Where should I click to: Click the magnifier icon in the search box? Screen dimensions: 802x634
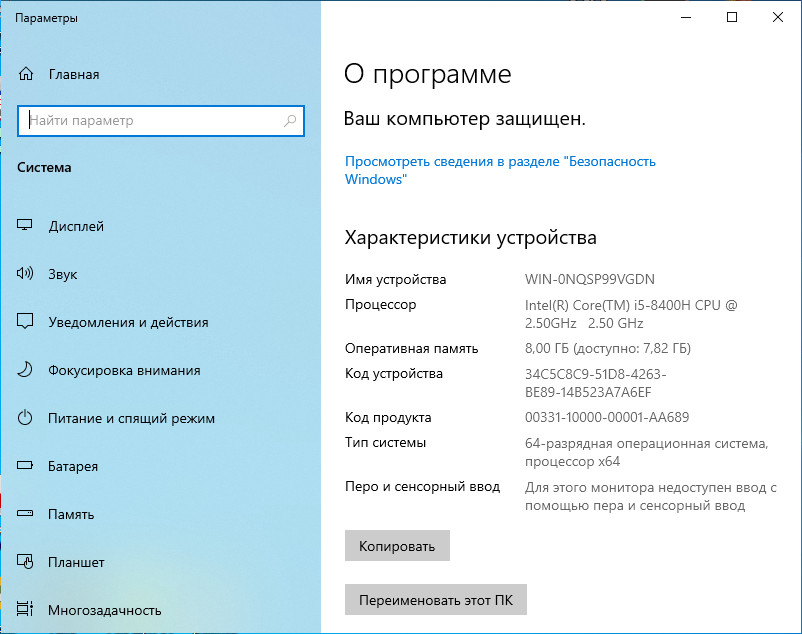pos(290,121)
